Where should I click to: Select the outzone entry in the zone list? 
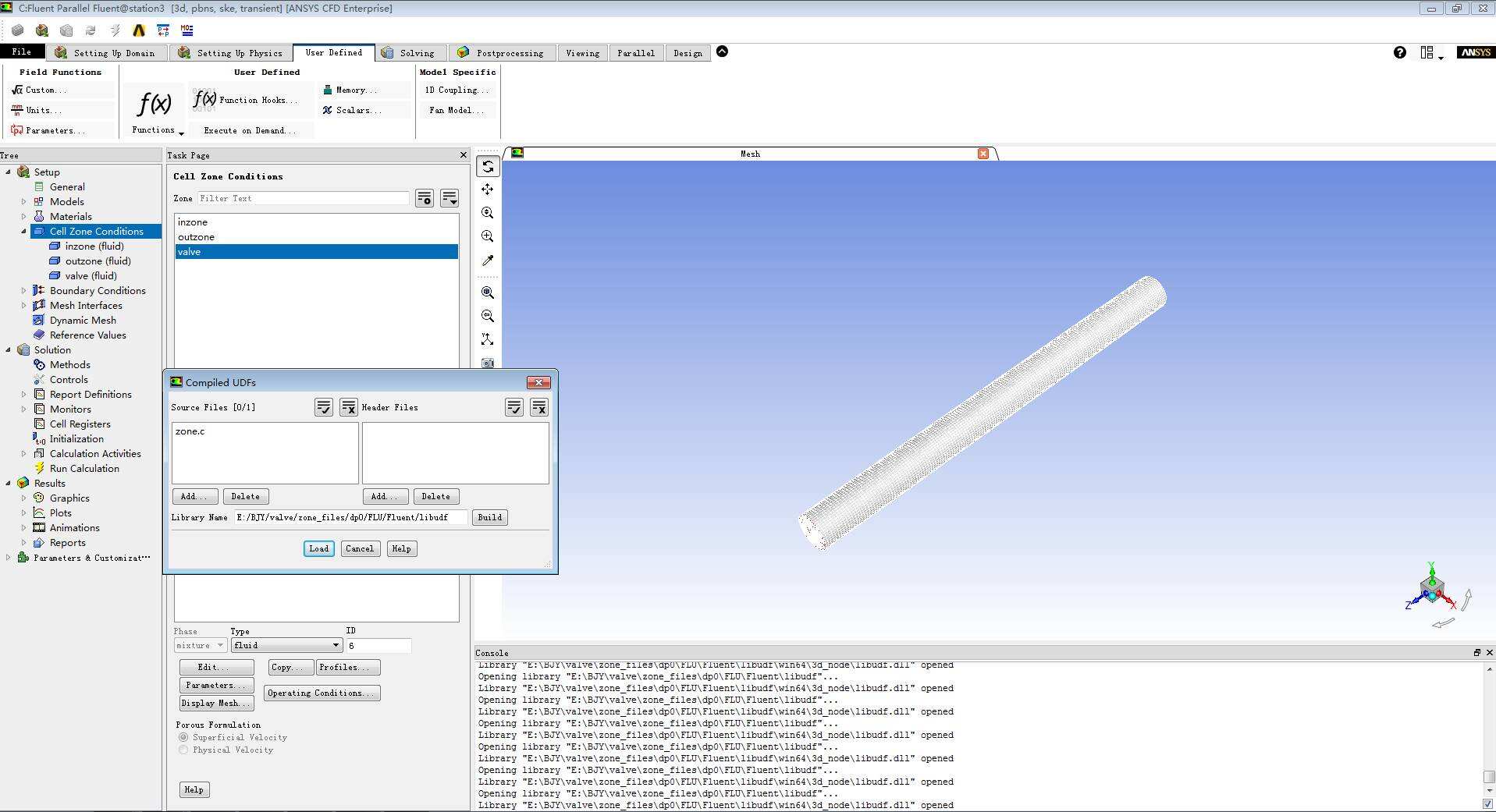coord(316,237)
